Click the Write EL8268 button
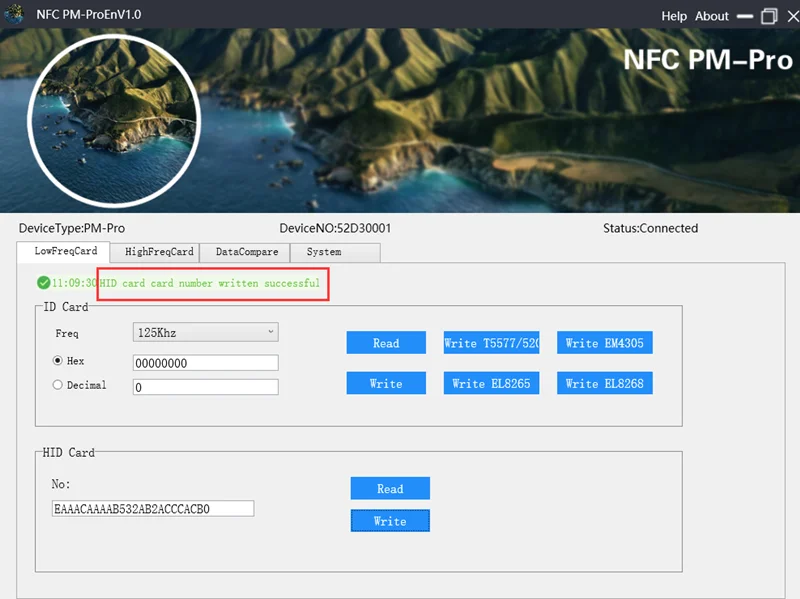Image resolution: width=800 pixels, height=599 pixels. pyautogui.click(x=605, y=383)
